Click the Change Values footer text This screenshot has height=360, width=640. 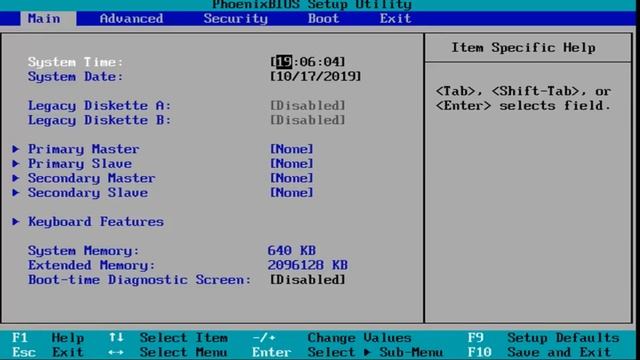coord(359,338)
